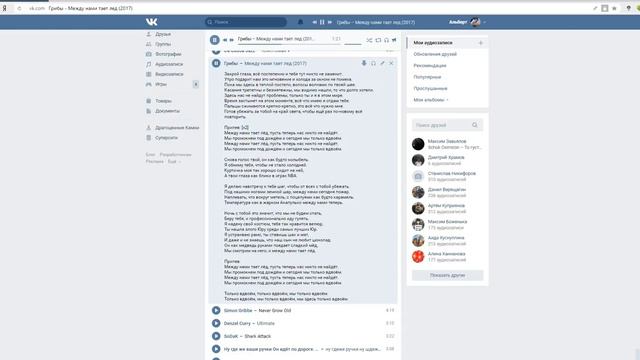Select Популярные tab

tap(427, 77)
